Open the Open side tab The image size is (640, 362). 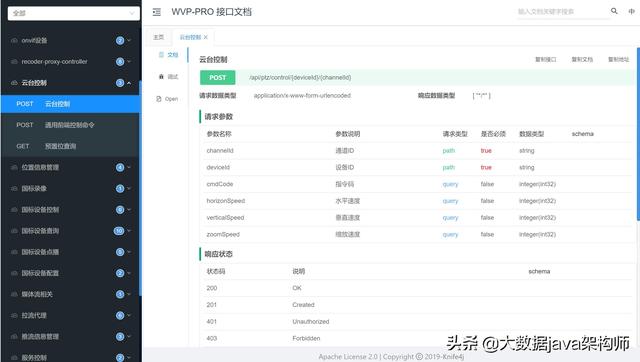coord(167,99)
